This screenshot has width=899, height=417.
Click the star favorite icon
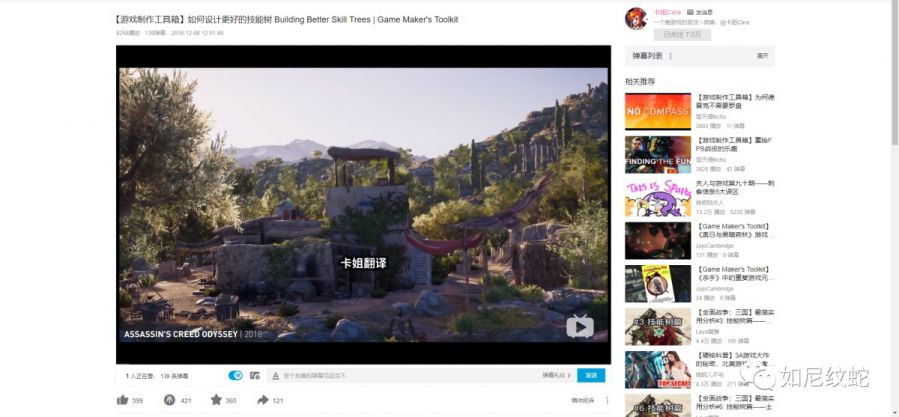(216, 400)
